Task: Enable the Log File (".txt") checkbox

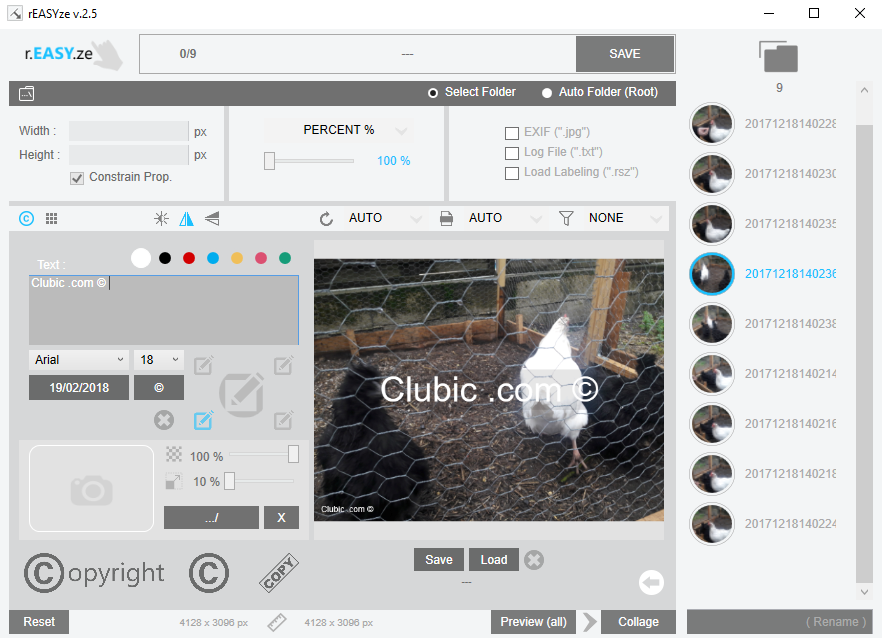Action: 512,153
